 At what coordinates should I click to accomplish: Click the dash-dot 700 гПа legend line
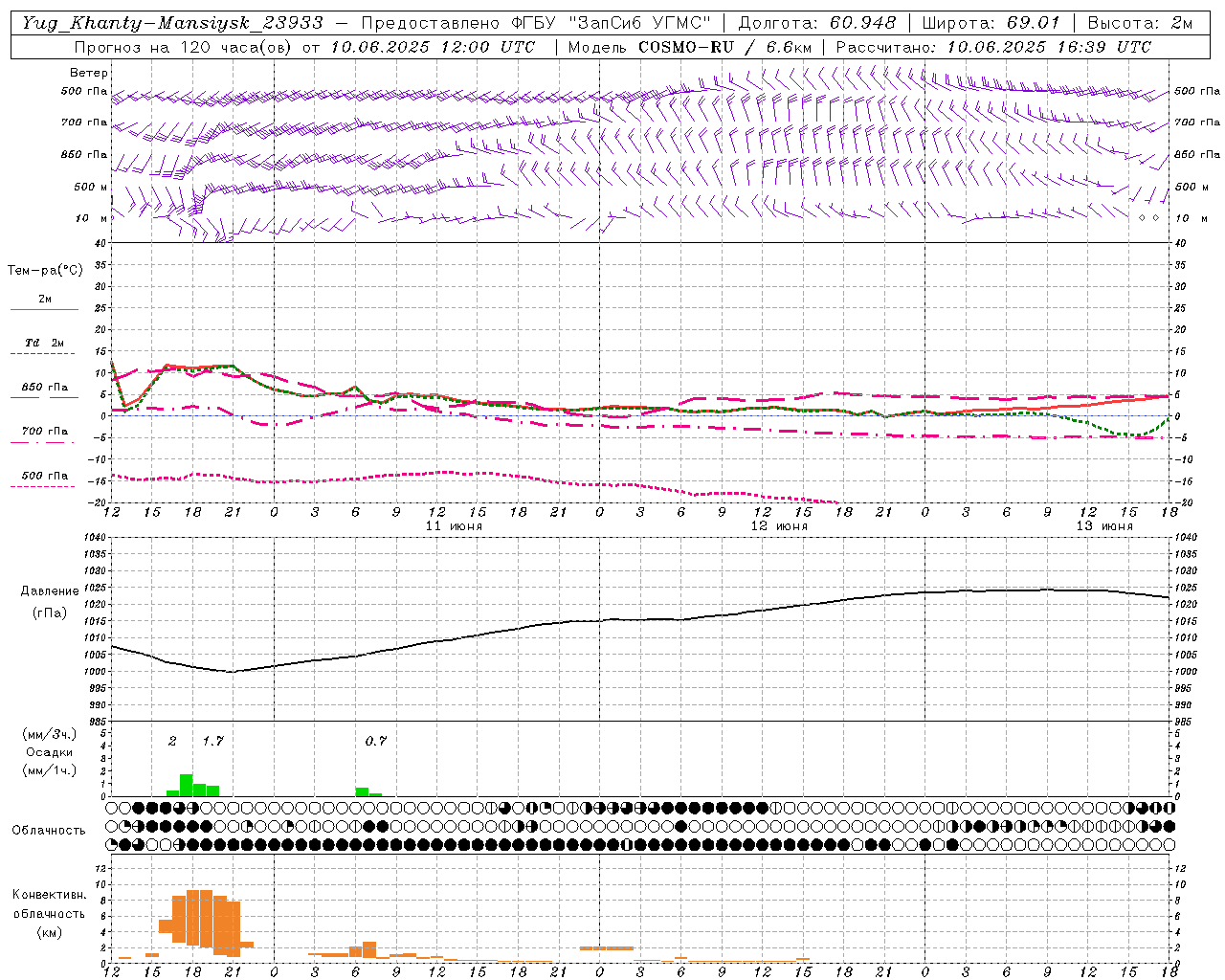43,443
